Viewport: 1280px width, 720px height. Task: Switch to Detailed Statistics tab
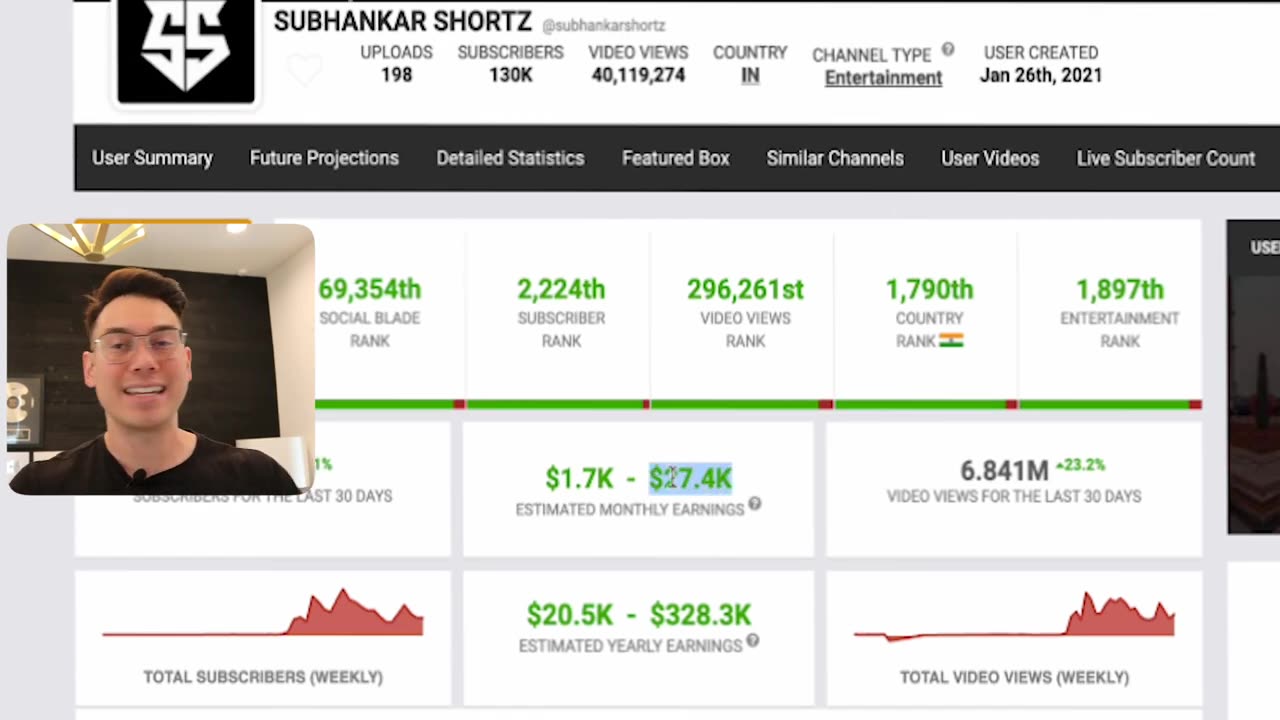click(510, 158)
